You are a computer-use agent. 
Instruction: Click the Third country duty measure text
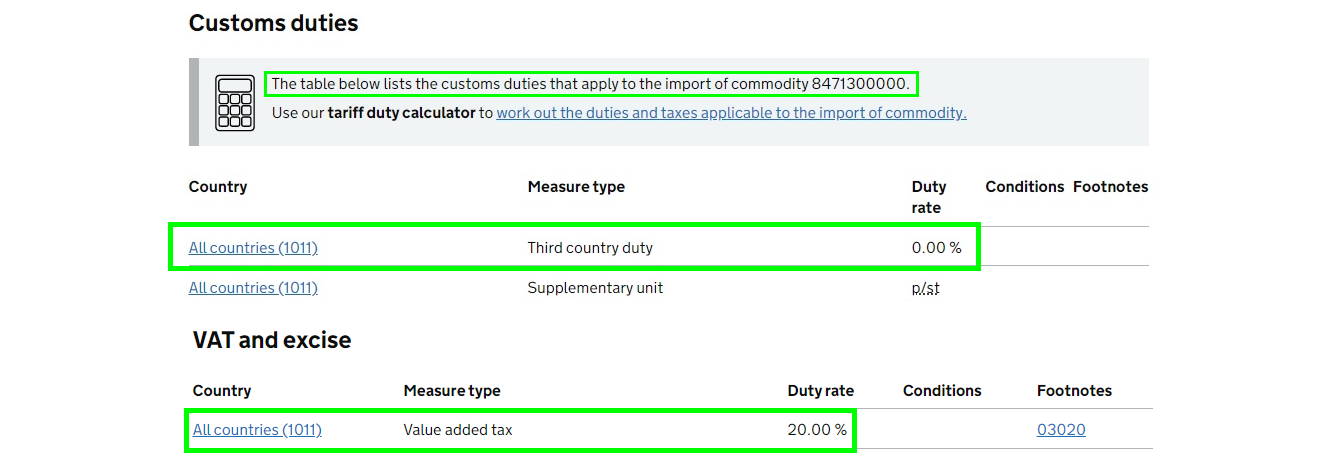pos(590,247)
